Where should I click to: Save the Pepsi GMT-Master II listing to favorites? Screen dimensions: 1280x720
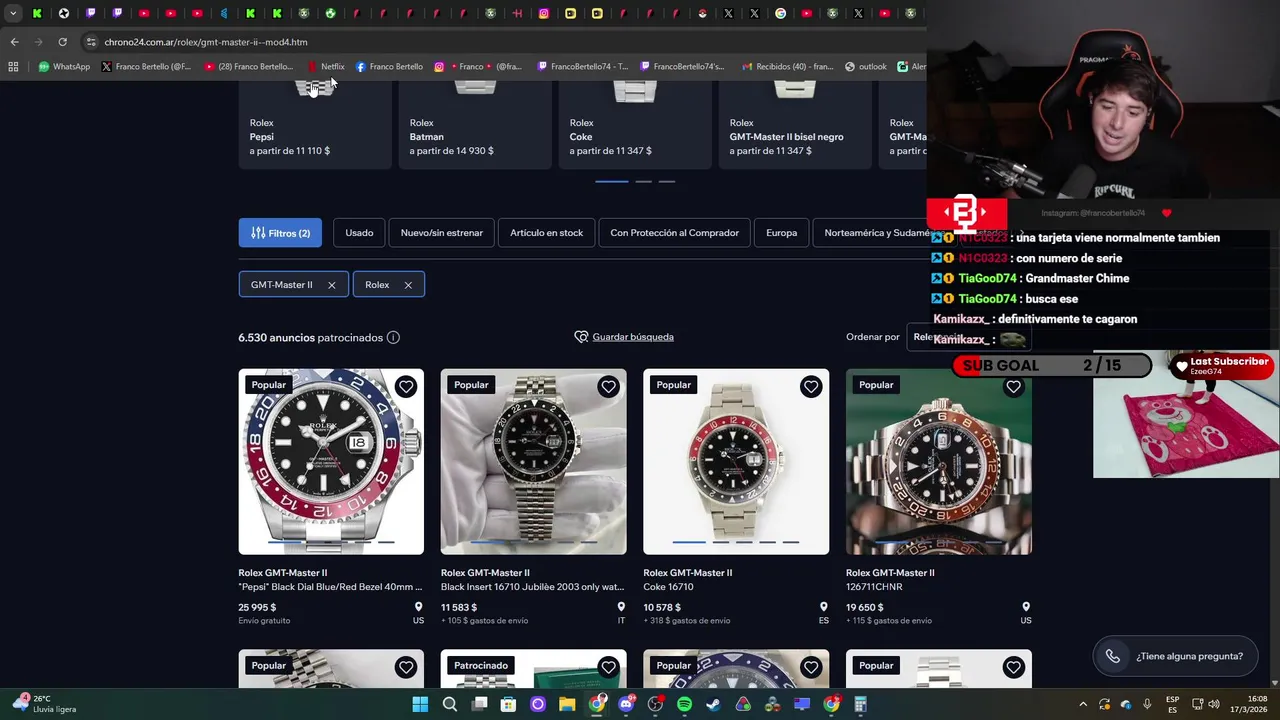pyautogui.click(x=406, y=387)
